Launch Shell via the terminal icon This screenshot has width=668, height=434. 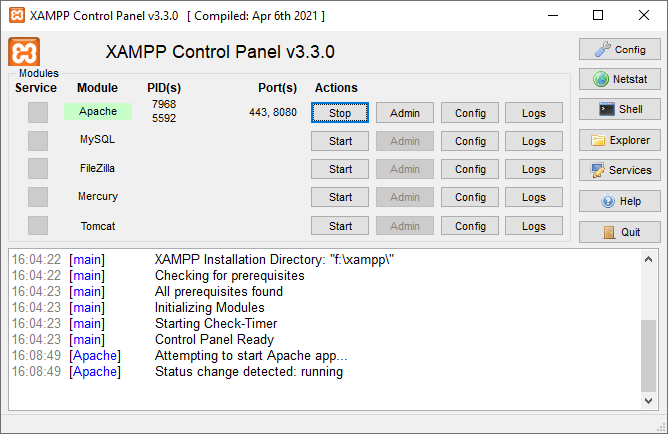[x=607, y=109]
